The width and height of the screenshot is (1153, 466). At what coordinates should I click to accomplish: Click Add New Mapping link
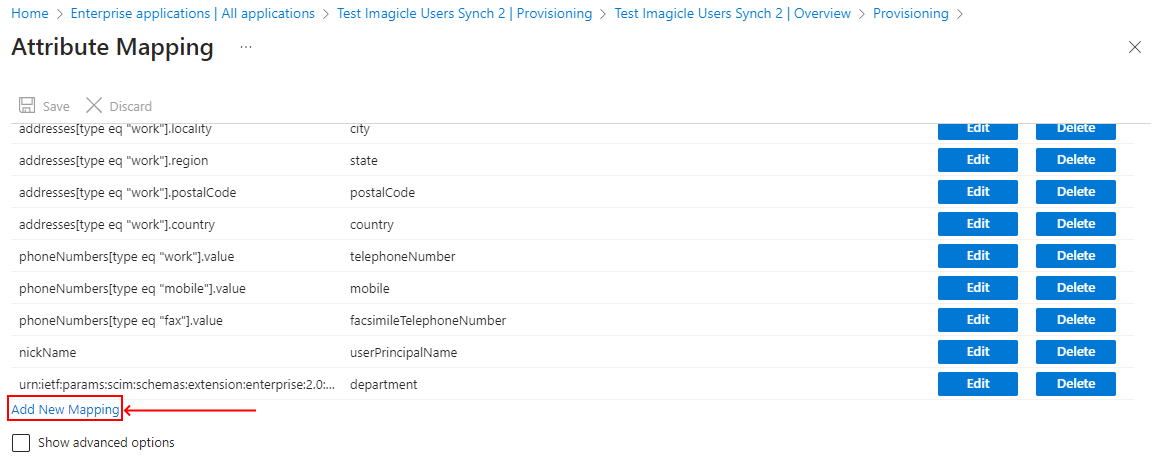click(65, 409)
